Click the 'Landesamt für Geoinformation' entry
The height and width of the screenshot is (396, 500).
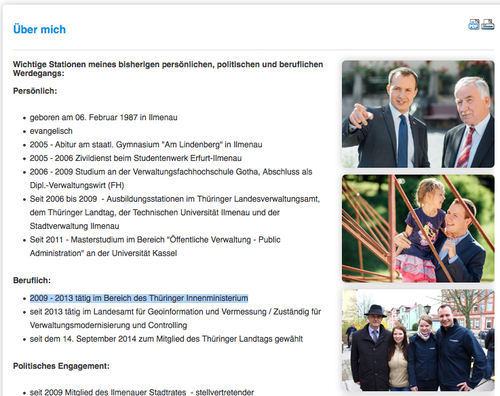click(175, 318)
